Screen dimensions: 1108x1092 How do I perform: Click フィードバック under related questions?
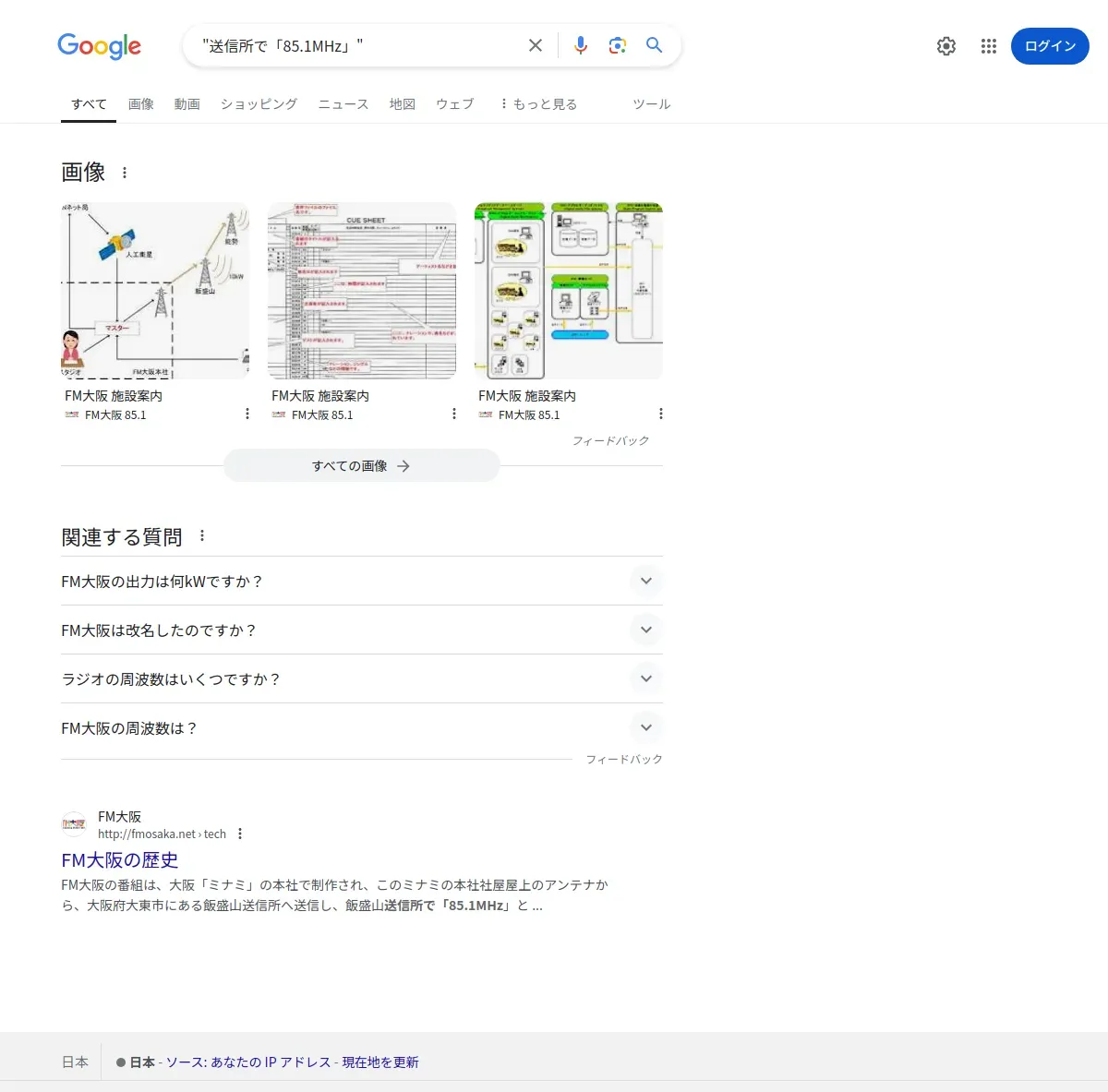pyautogui.click(x=624, y=759)
